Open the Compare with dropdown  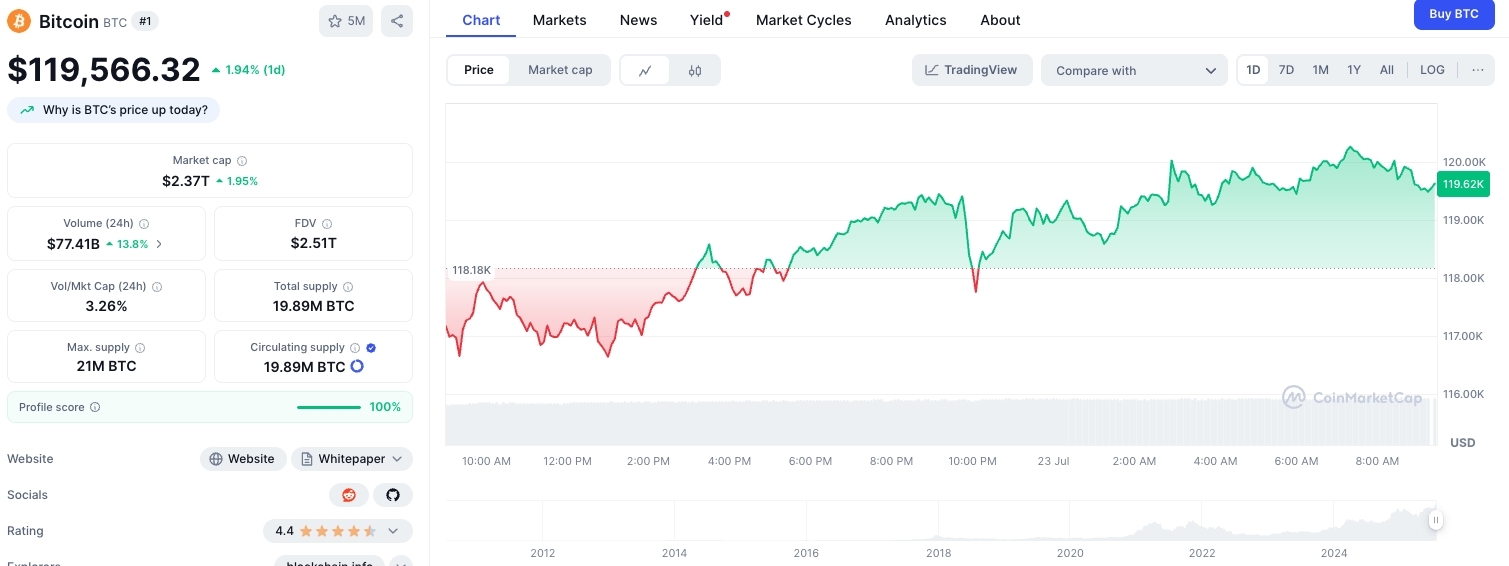1134,70
